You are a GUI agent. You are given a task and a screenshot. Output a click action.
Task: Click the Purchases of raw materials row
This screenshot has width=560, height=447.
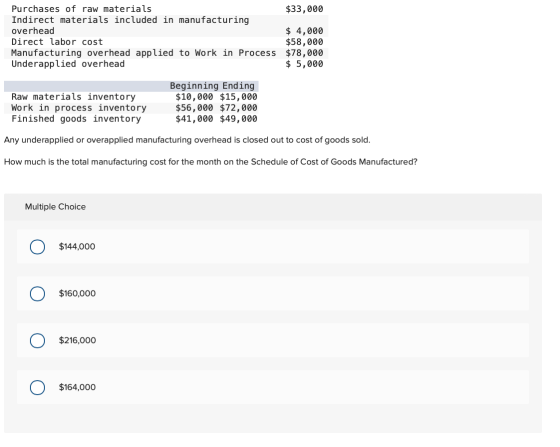[x=166, y=9]
